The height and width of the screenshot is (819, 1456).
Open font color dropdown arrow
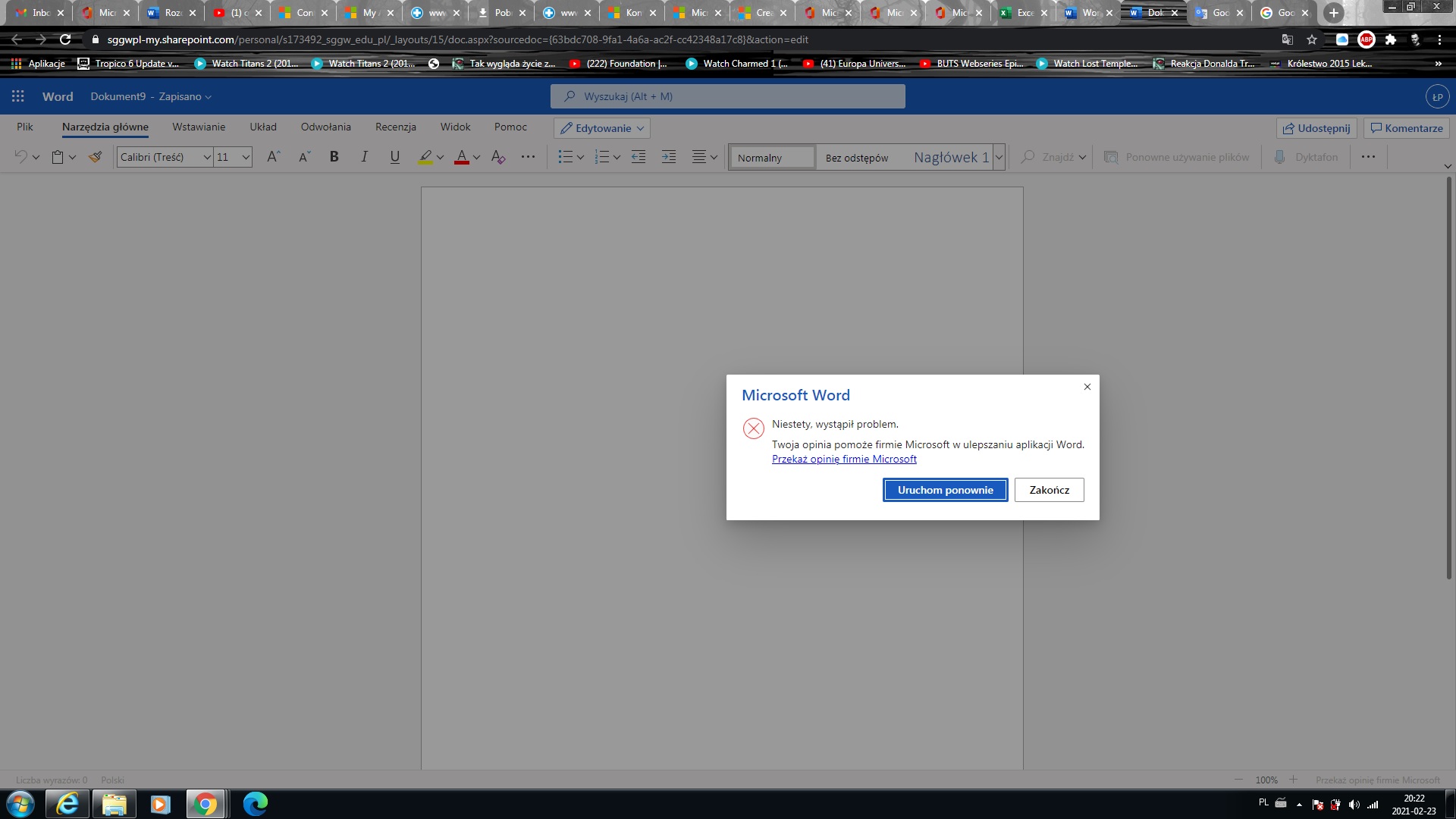(x=476, y=158)
